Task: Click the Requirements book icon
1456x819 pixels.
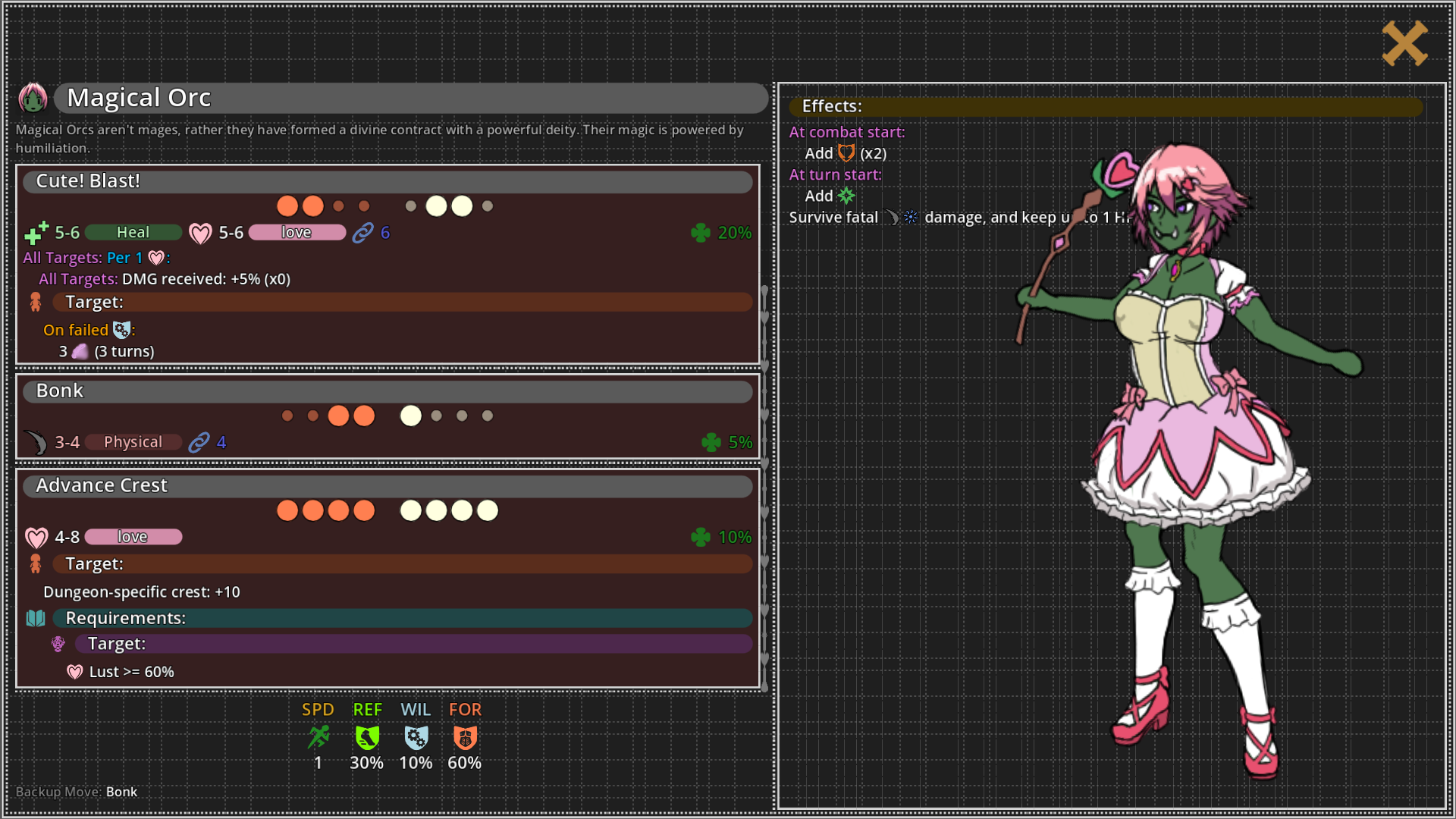Action: tap(36, 618)
